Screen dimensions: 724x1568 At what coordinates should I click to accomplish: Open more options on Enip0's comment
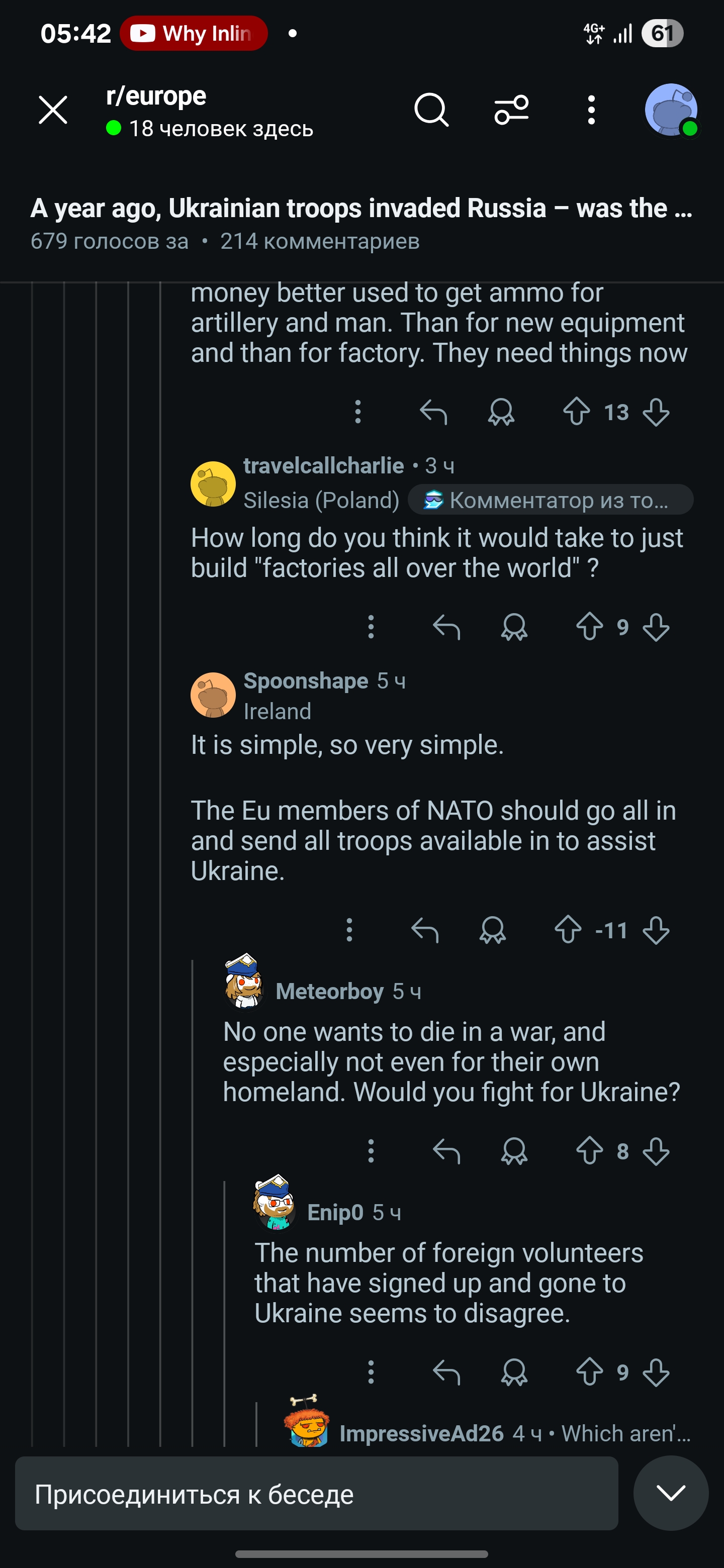pos(371,1372)
